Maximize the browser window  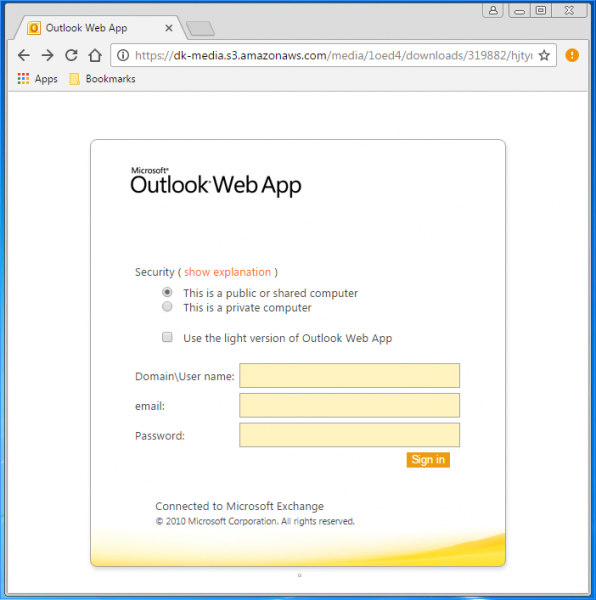click(x=541, y=10)
